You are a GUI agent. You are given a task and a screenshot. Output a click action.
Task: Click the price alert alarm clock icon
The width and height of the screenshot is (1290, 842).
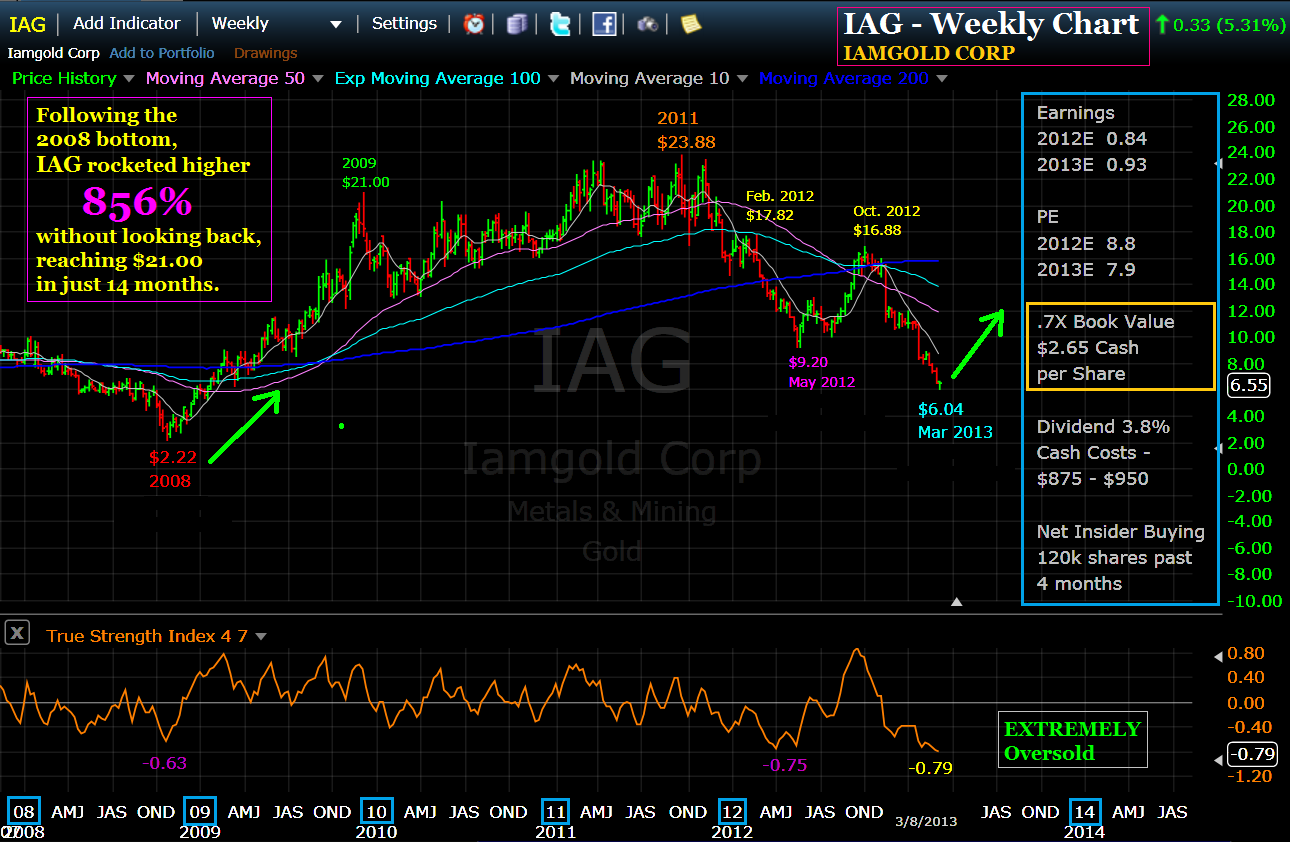coord(474,24)
